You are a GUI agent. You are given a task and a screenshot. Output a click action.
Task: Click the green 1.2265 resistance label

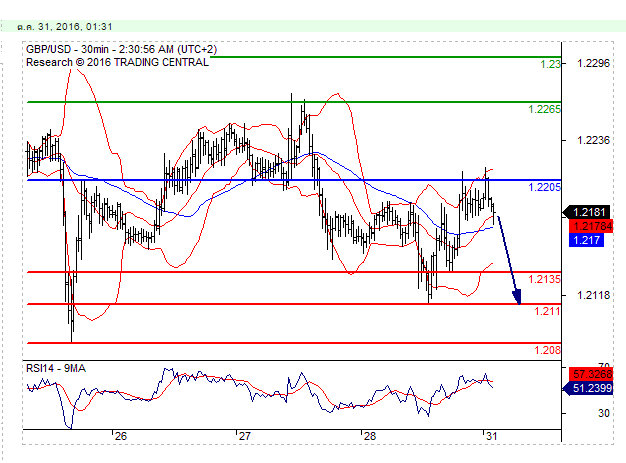pyautogui.click(x=545, y=109)
